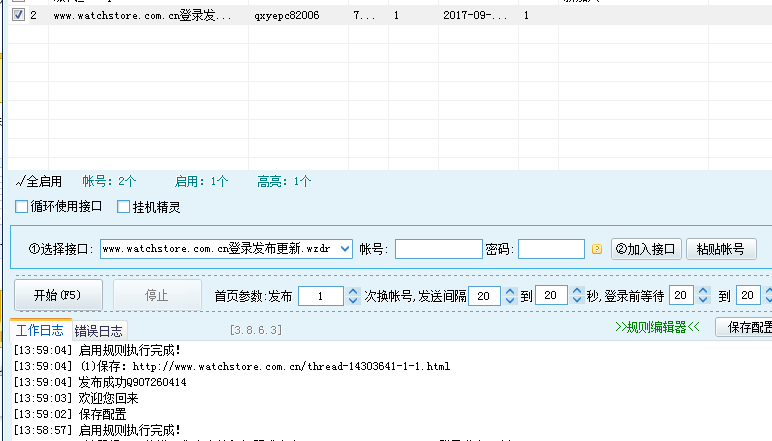
Task: Select the 2017-09-... date cell
Action: pos(478,15)
